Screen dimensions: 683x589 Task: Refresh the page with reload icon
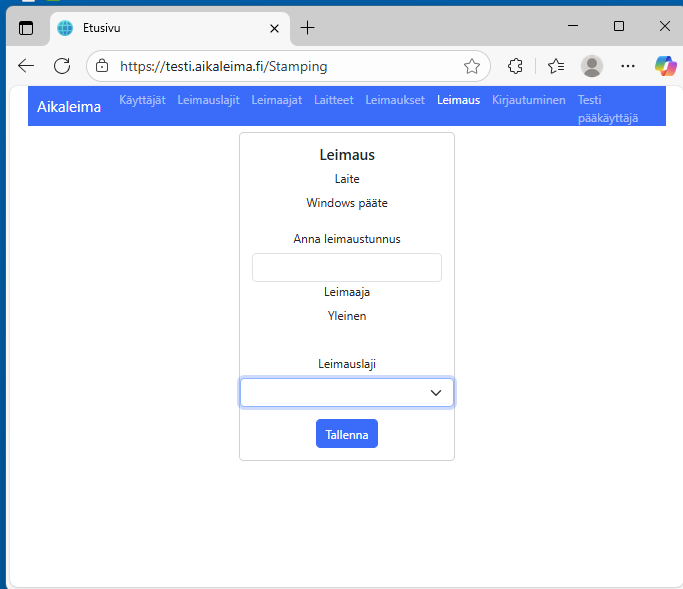62,66
